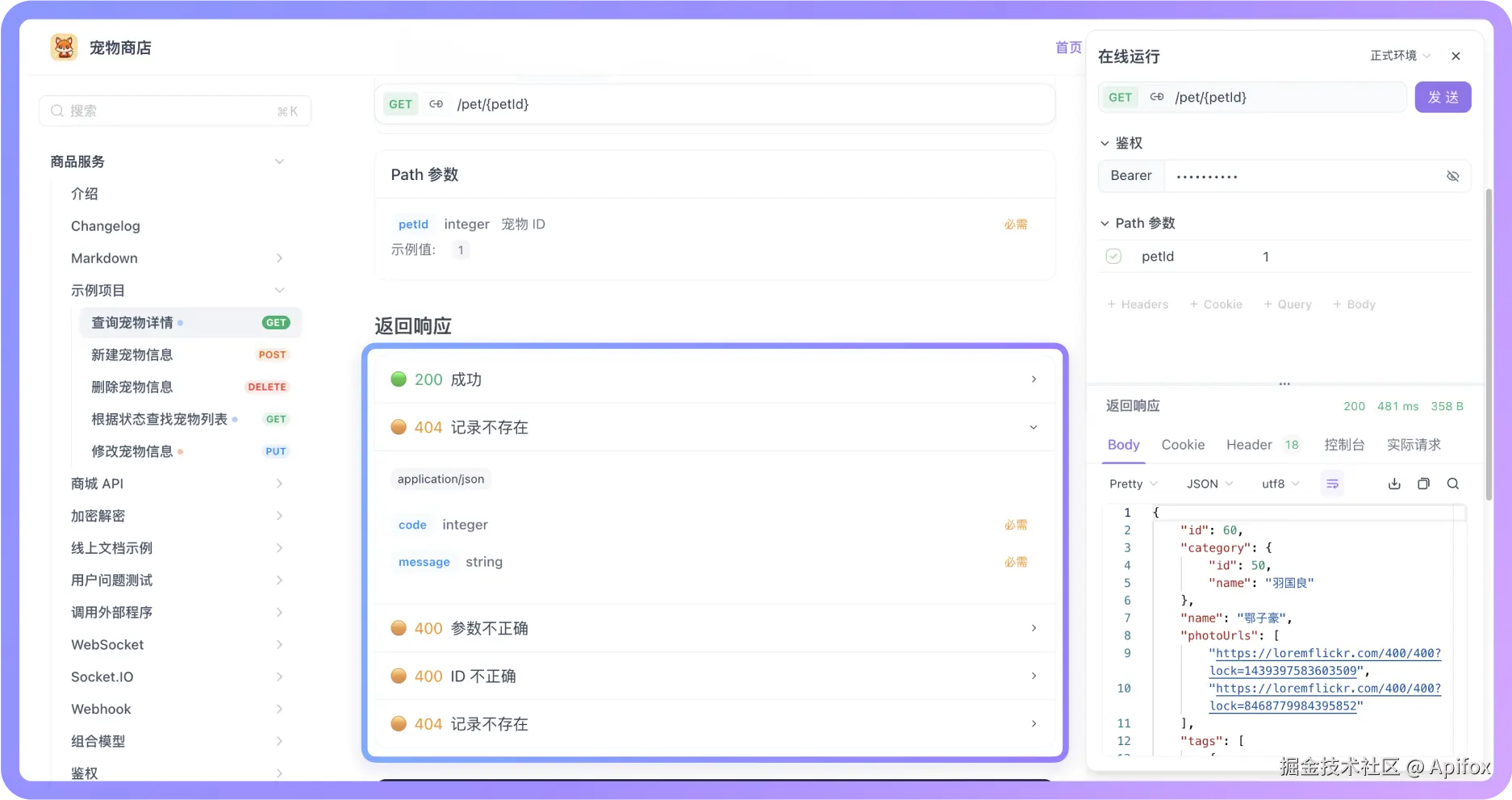The image size is (1512, 800).
Task: Download the response body
Action: (x=1394, y=483)
